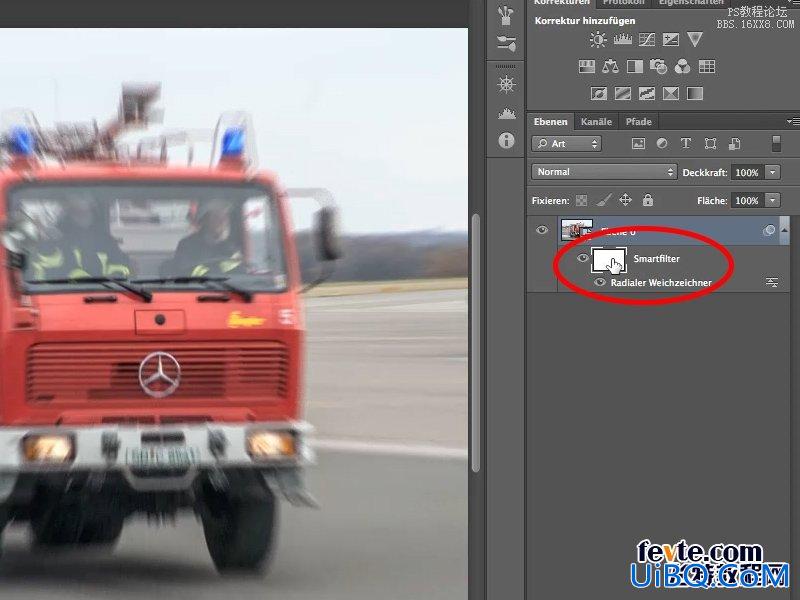Toggle visibility of Radialer Weichzeichner filter

[600, 282]
